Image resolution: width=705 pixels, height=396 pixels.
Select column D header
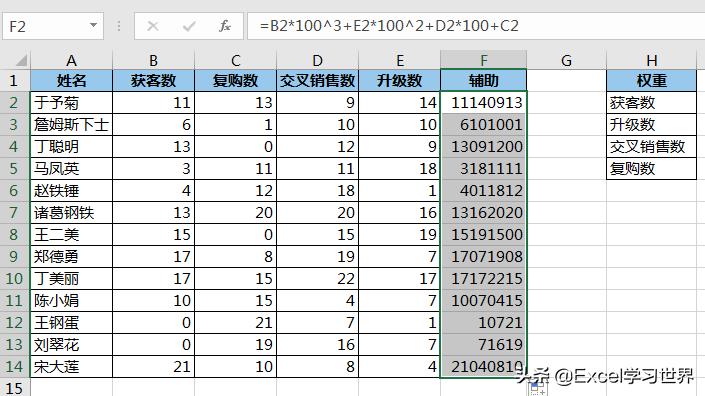pyautogui.click(x=317, y=60)
